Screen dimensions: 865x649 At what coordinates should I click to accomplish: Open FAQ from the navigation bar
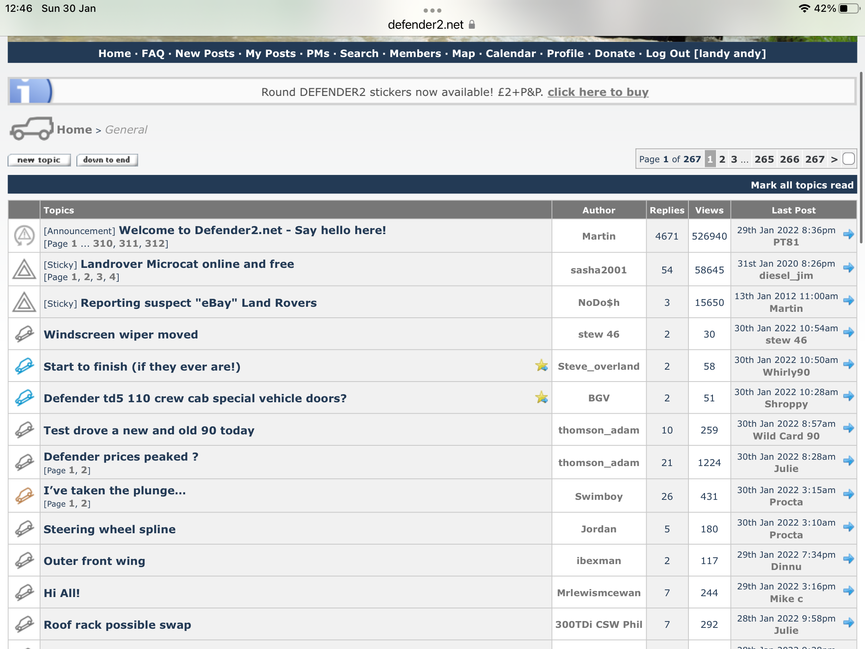pyautogui.click(x=153, y=54)
